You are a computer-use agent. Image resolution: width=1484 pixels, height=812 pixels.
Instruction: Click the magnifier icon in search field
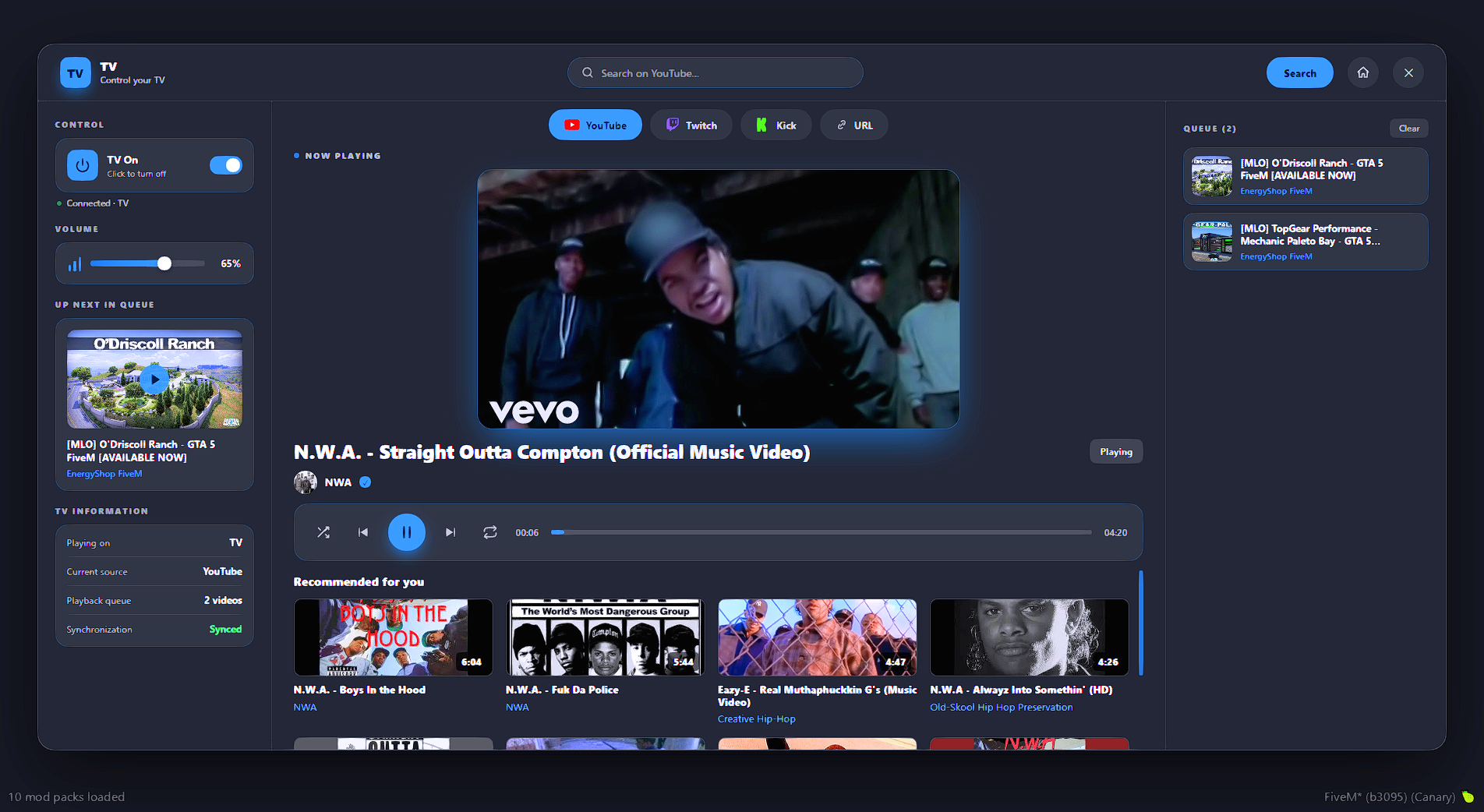(x=588, y=72)
